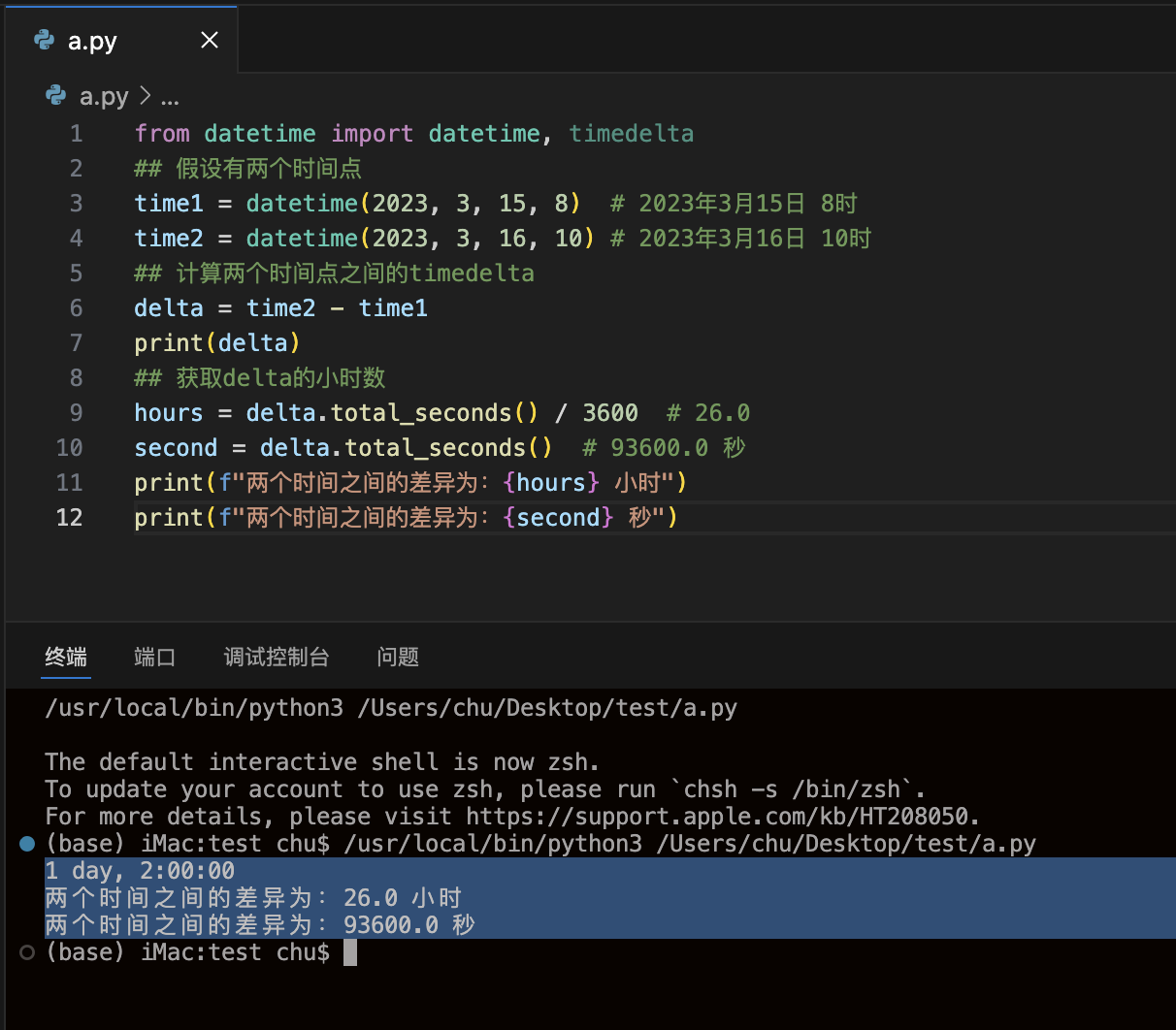This screenshot has height=1030, width=1176.
Task: Expand the breadcrumb chevron after a.py
Action: (146, 96)
